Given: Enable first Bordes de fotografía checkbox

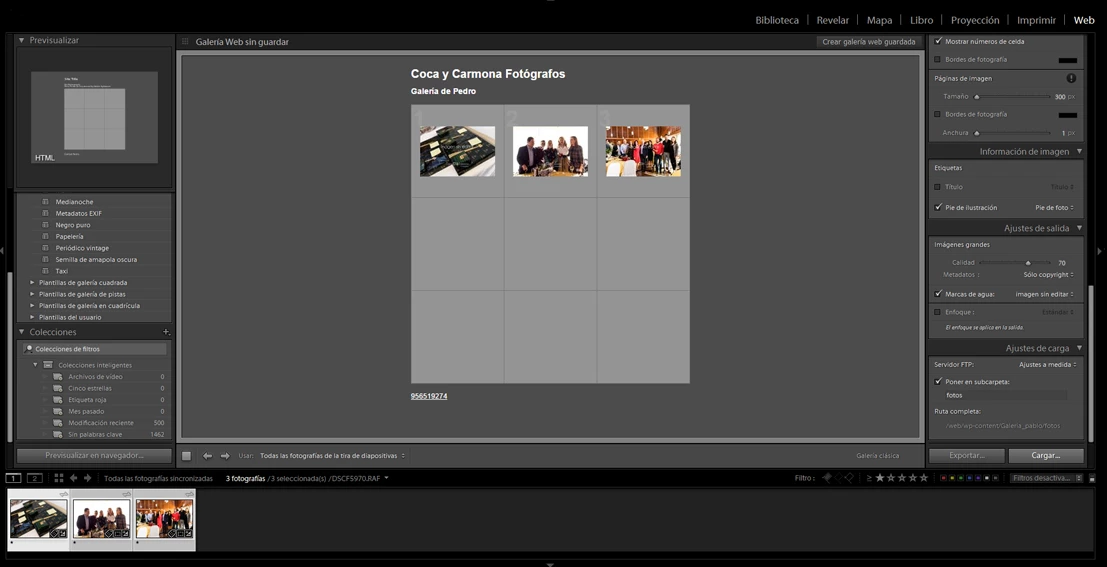Looking at the screenshot, I should (x=938, y=60).
